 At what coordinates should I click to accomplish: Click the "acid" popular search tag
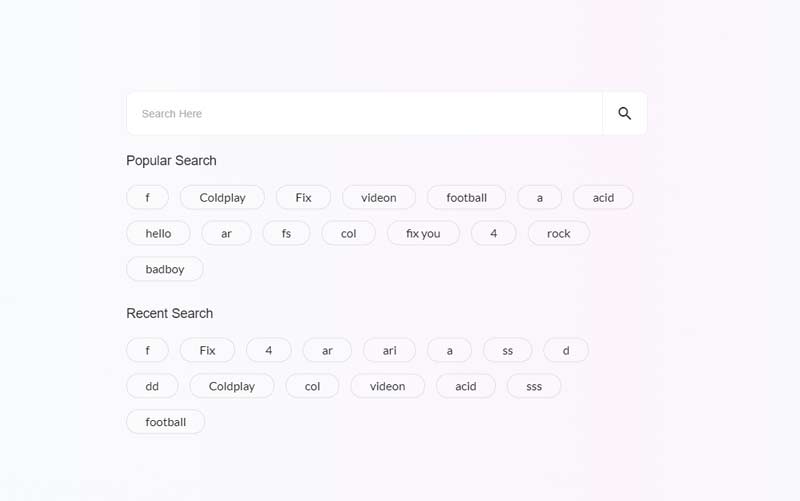pyautogui.click(x=603, y=198)
